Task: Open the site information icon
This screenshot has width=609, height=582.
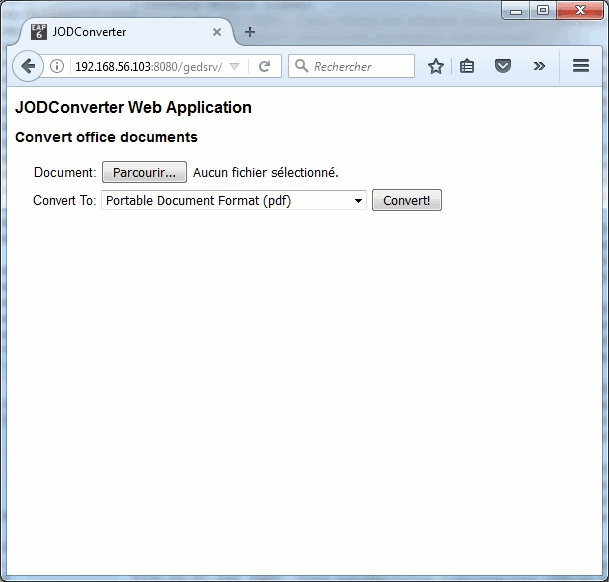Action: coord(57,67)
